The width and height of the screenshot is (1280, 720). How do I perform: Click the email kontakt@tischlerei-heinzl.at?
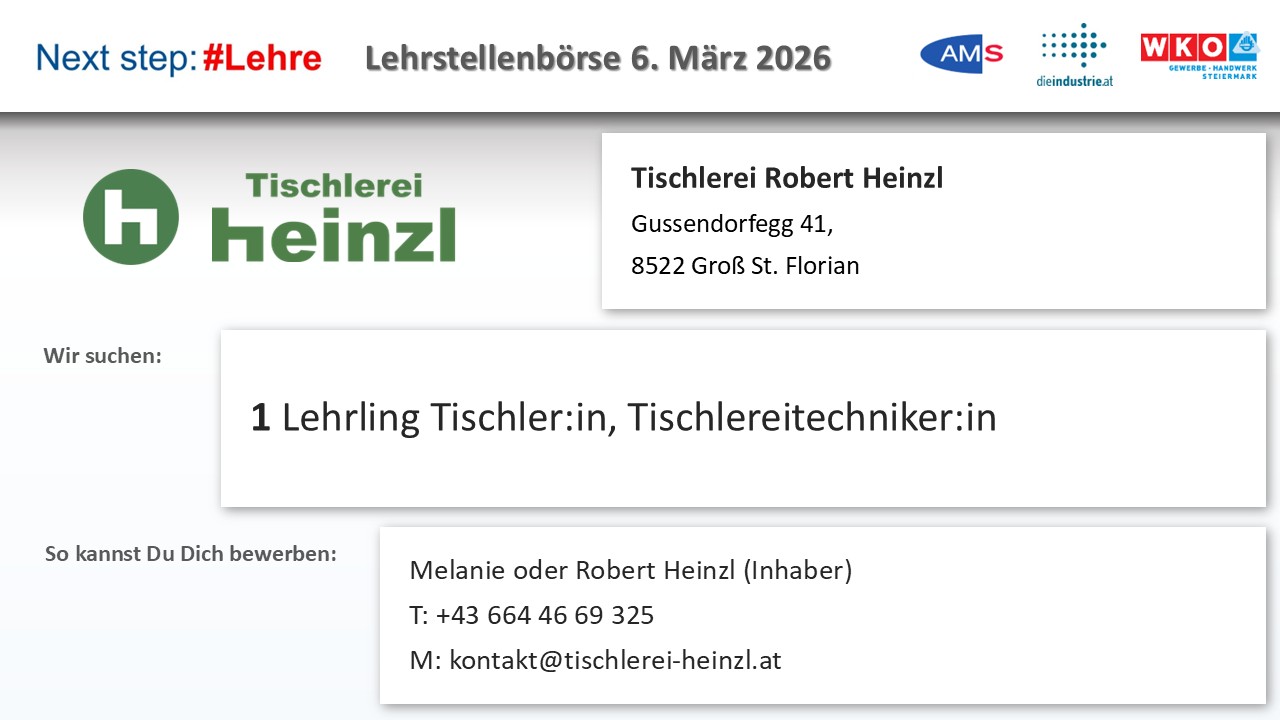pos(615,660)
